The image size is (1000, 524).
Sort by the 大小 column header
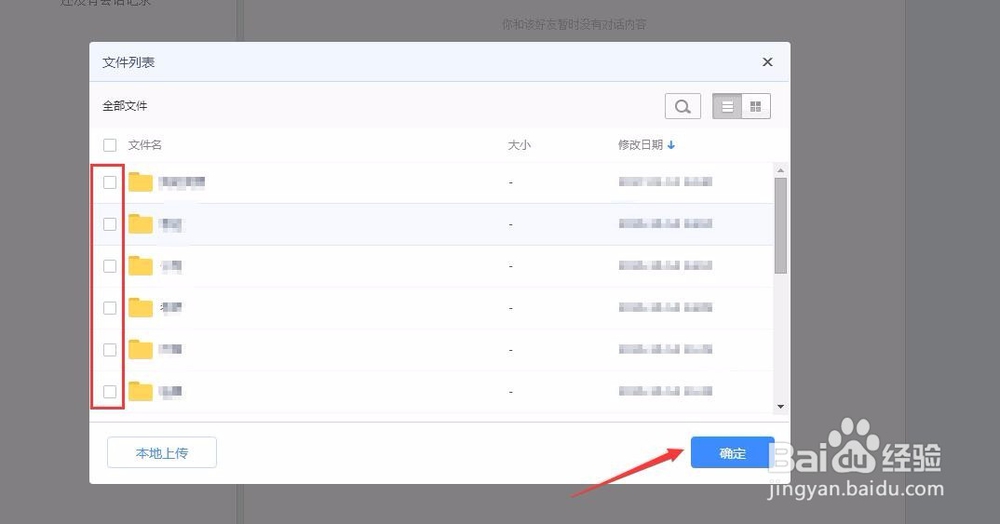pos(519,145)
